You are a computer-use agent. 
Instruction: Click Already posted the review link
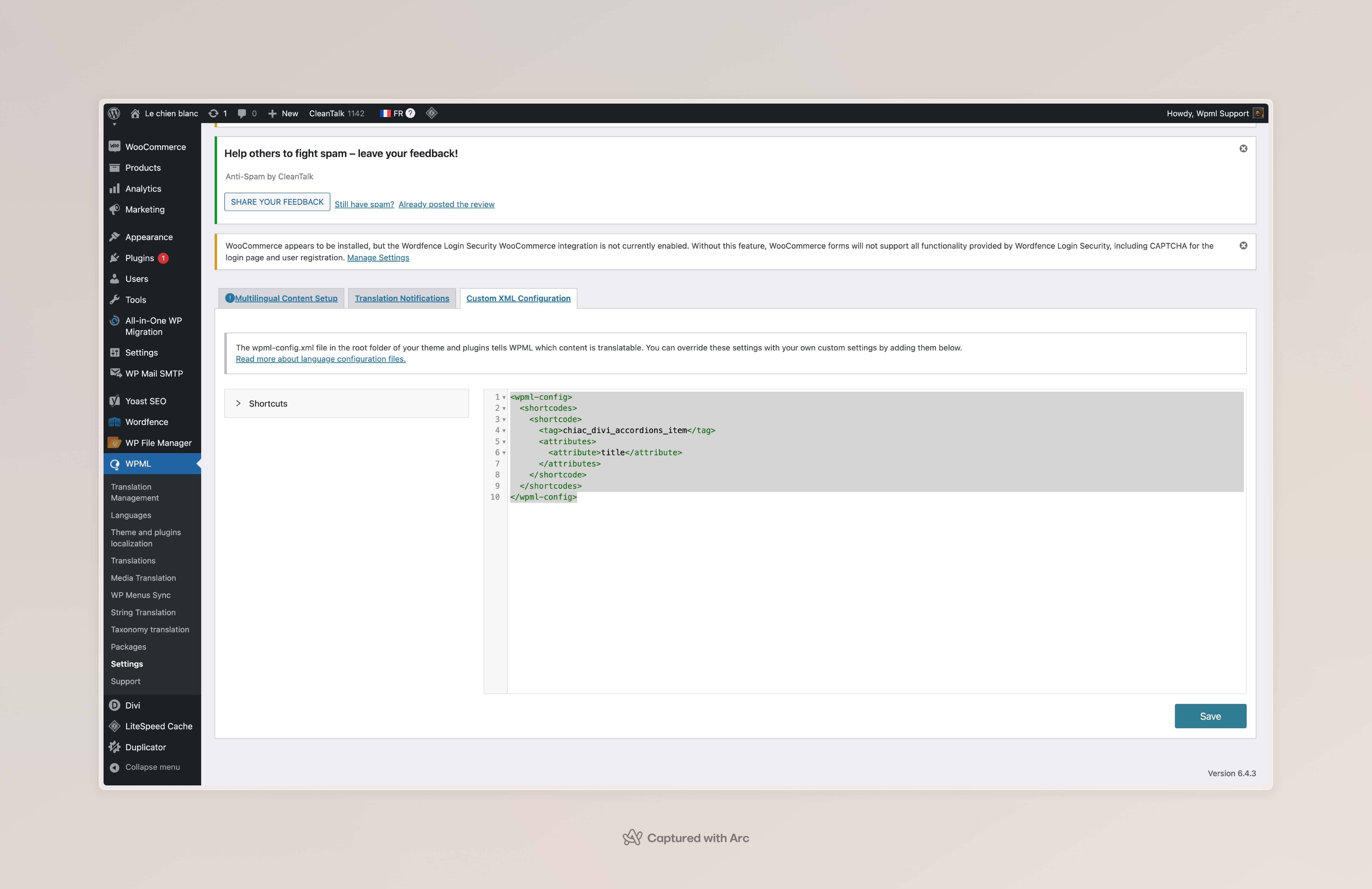447,204
